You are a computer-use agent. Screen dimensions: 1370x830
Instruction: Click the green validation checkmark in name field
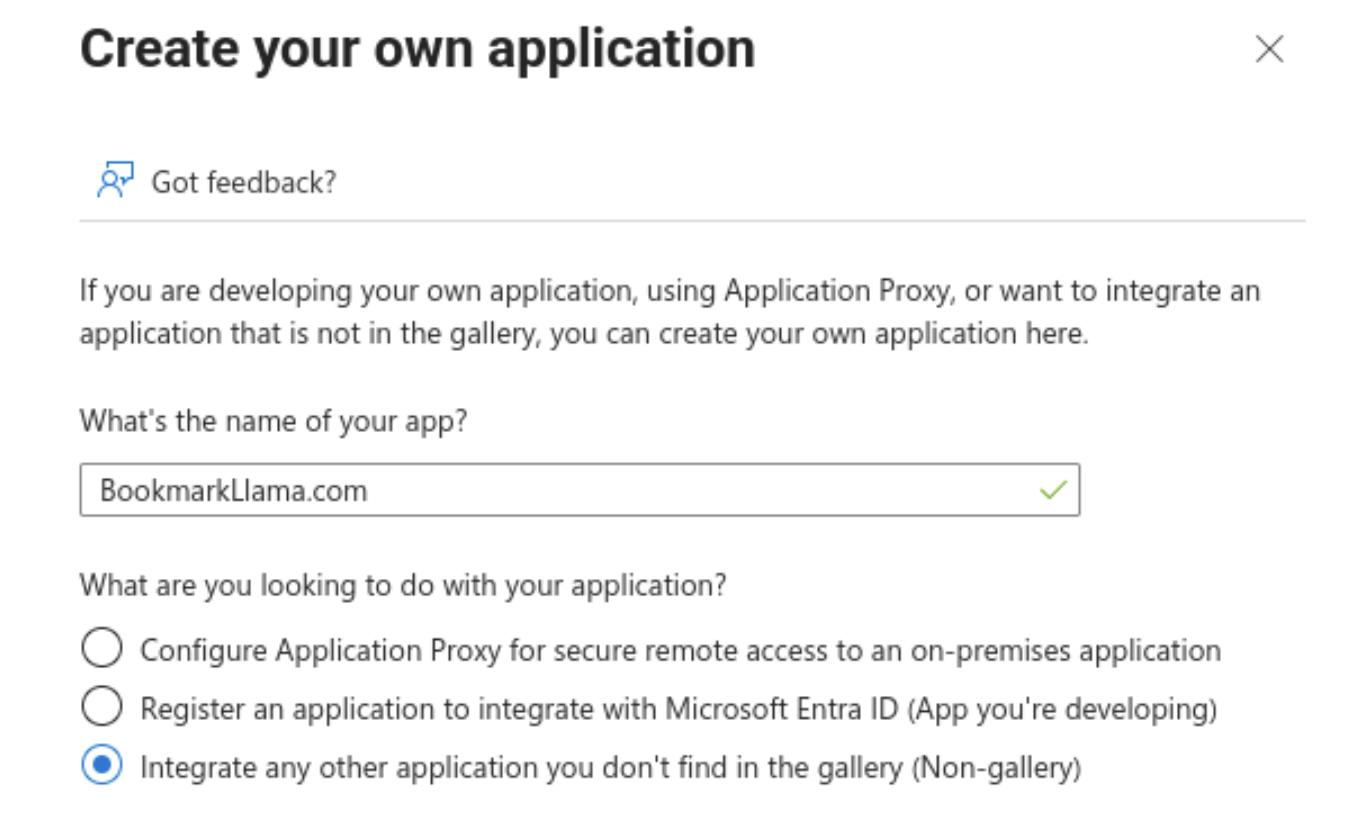tap(1051, 489)
